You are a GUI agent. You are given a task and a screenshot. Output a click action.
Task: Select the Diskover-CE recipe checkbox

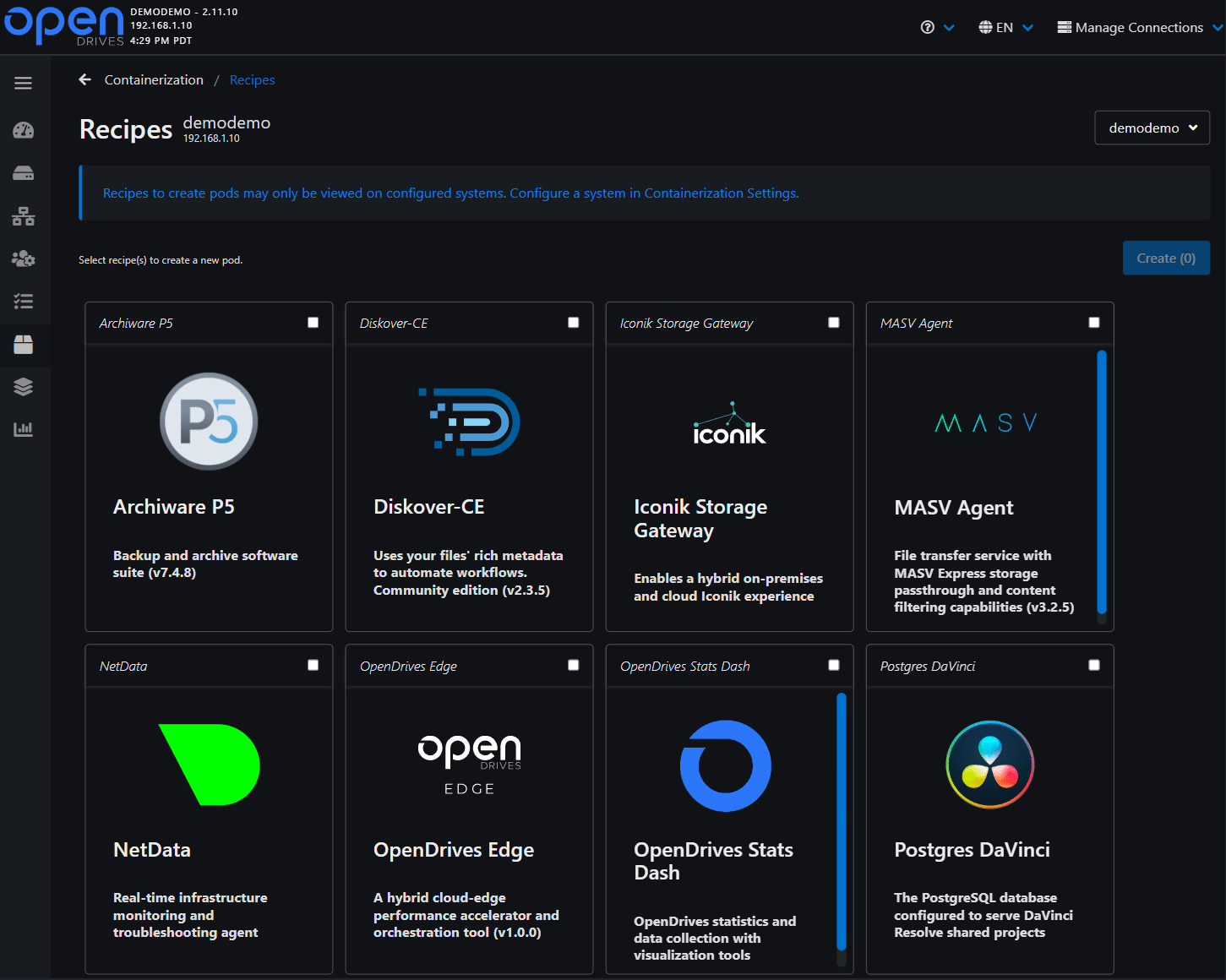pyautogui.click(x=574, y=323)
